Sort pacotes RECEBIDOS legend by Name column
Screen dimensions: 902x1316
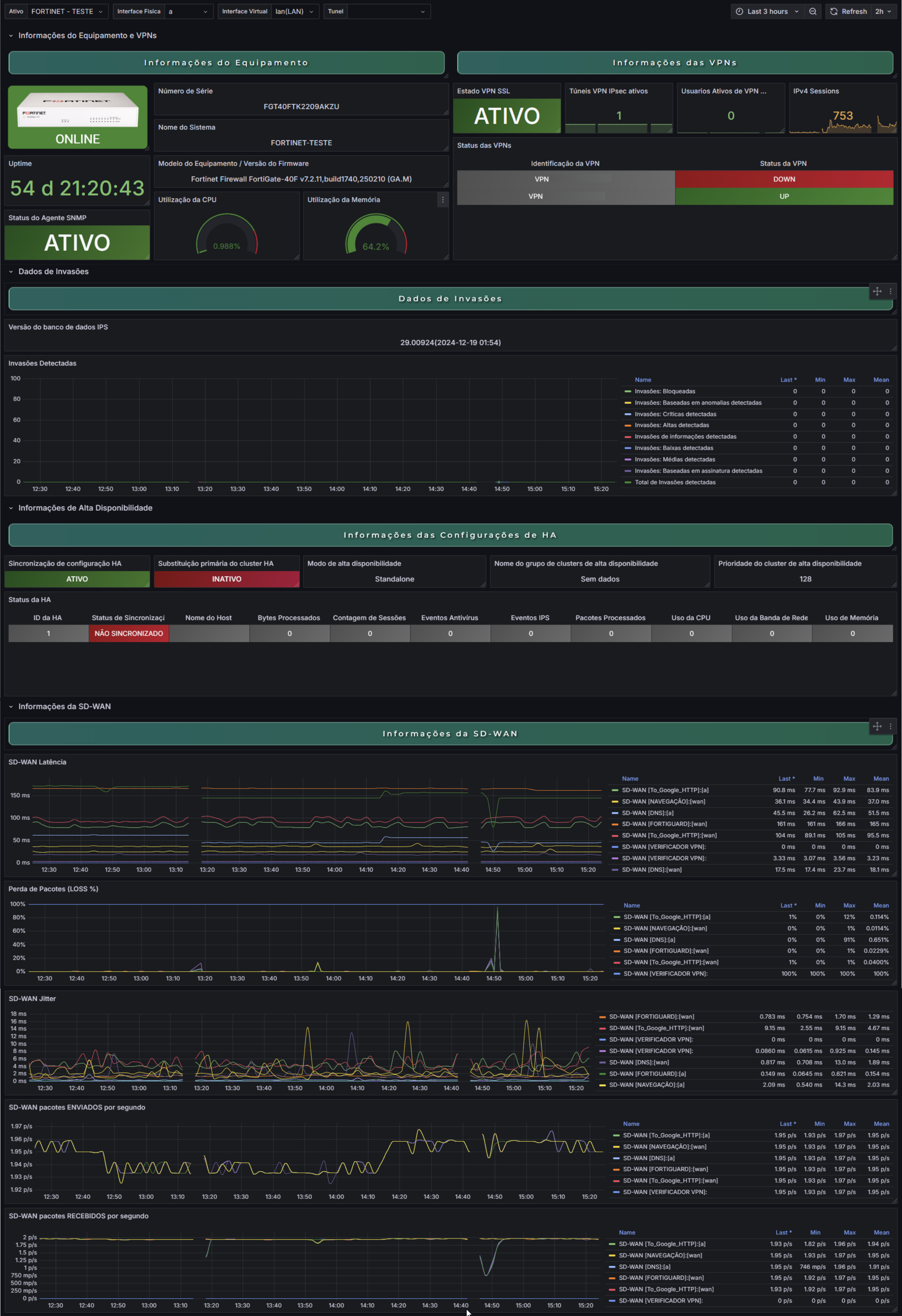(627, 1232)
